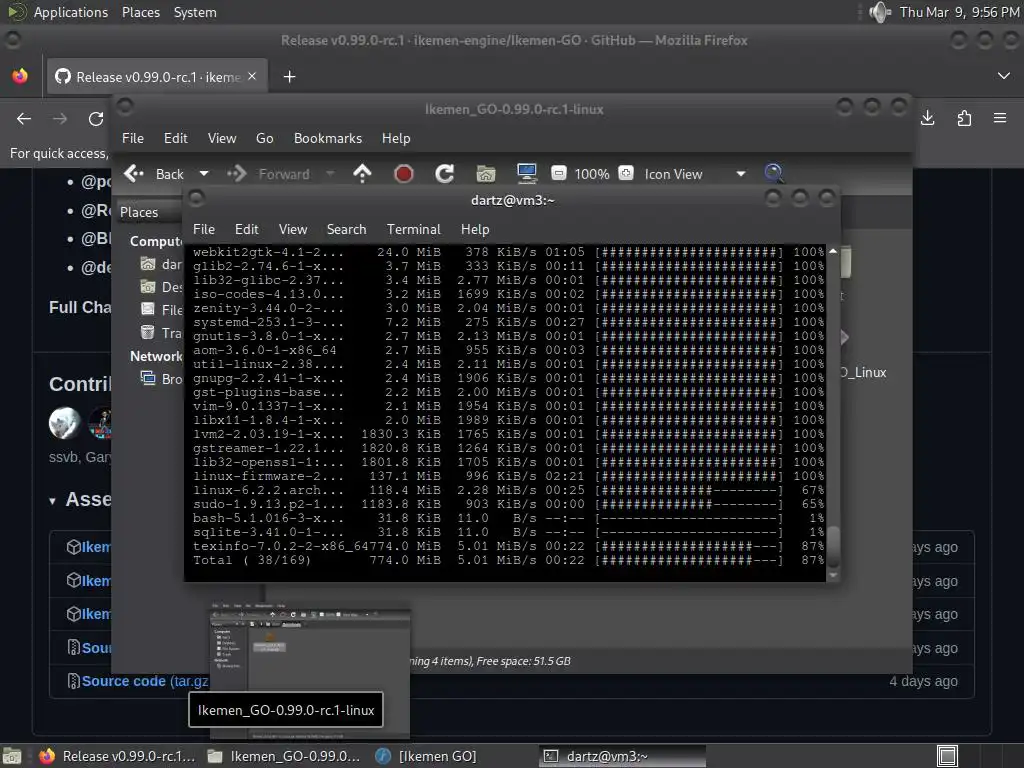Reload the folder with the refresh icon

click(445, 174)
